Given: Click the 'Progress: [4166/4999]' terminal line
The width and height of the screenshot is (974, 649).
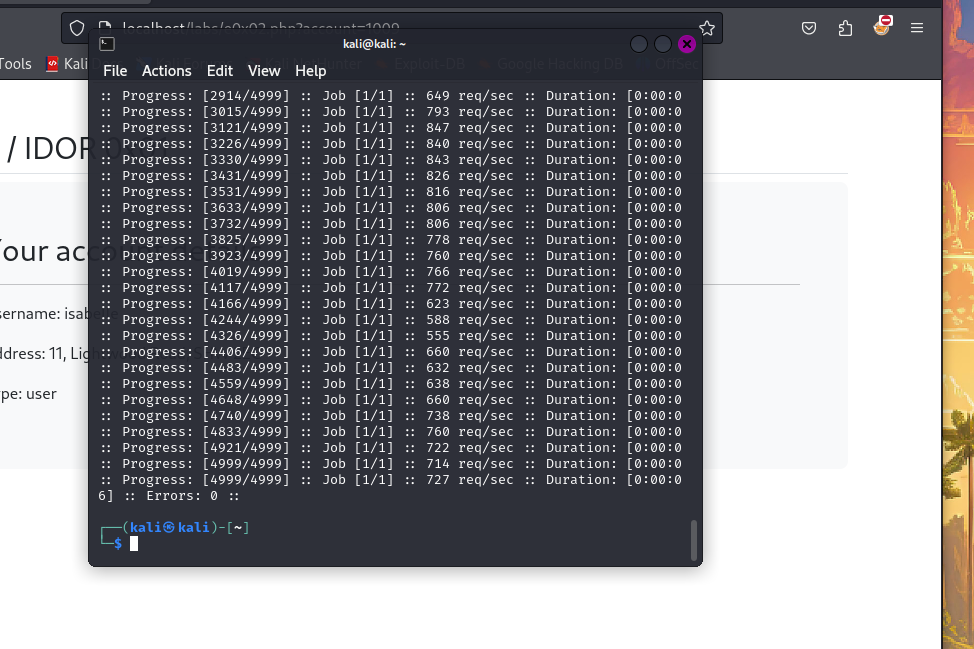Looking at the screenshot, I should pyautogui.click(x=391, y=304).
